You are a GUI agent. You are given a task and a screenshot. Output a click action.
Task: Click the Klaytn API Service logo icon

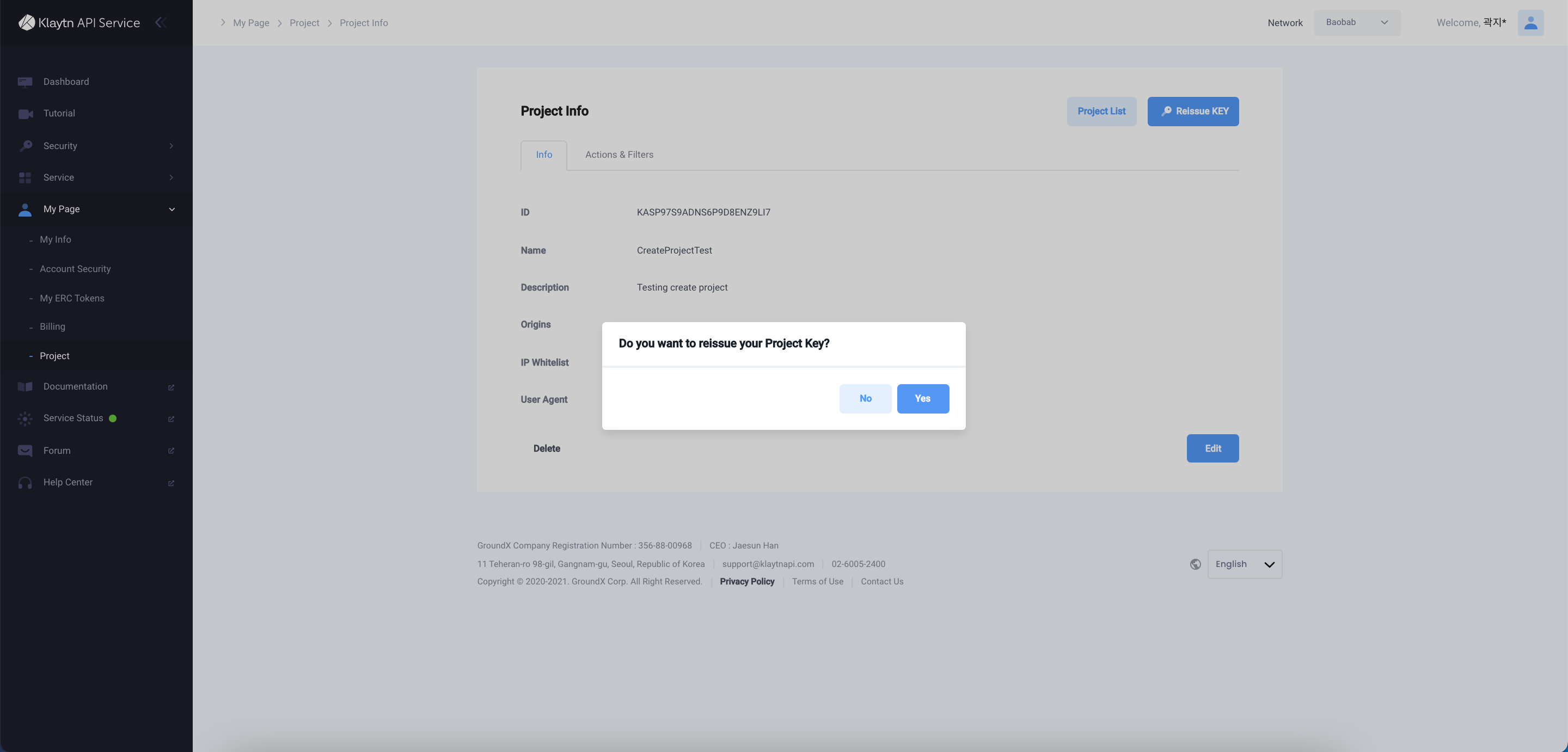pos(26,22)
